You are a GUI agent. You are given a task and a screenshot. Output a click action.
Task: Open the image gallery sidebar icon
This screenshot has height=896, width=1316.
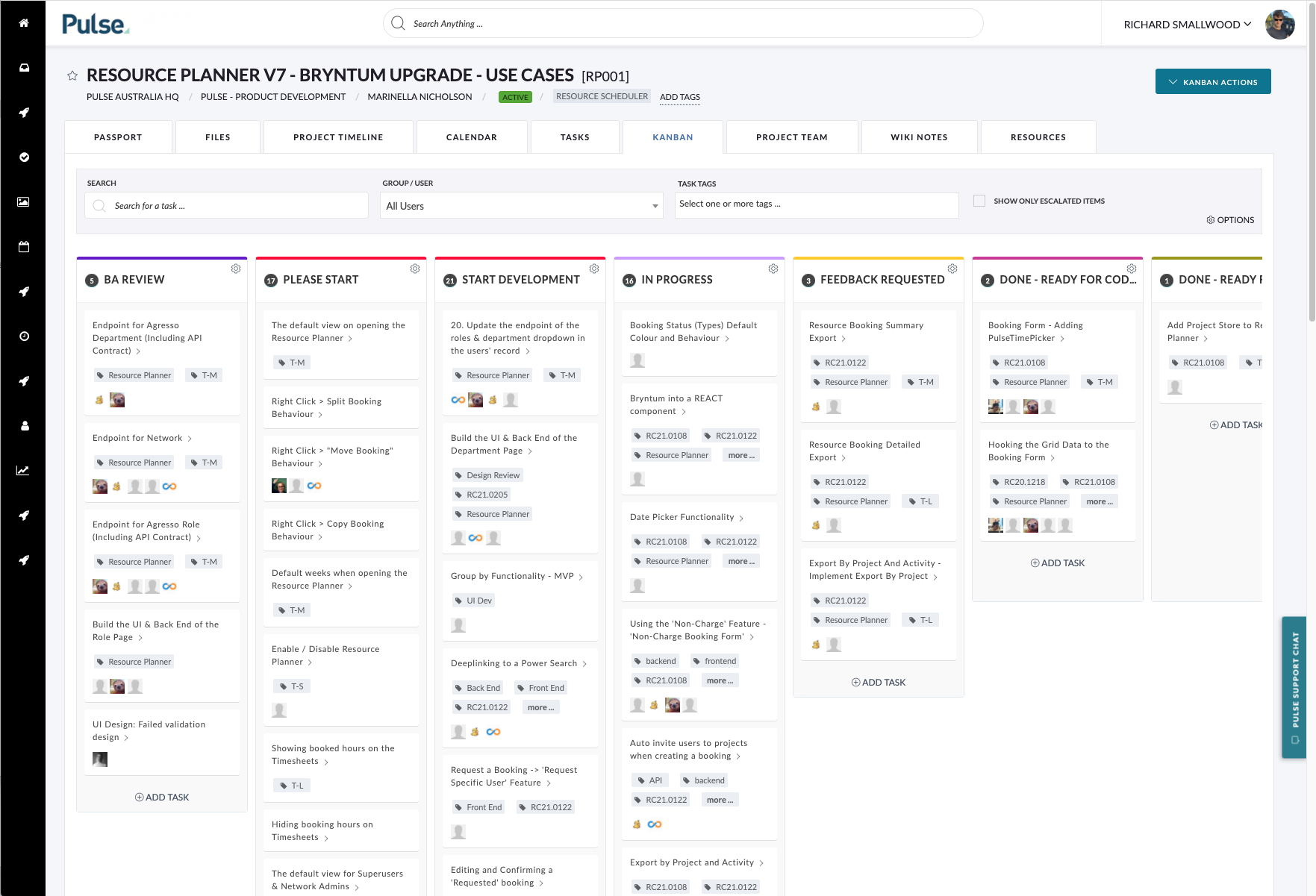click(x=24, y=202)
